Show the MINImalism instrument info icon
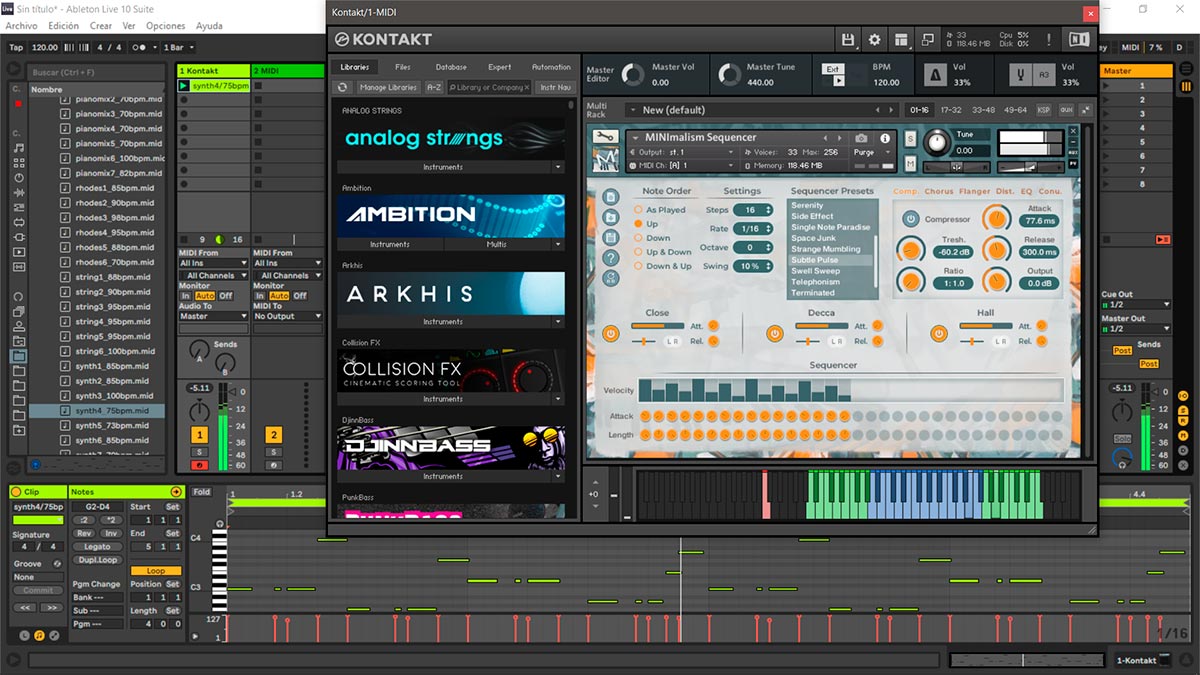 tap(885, 138)
